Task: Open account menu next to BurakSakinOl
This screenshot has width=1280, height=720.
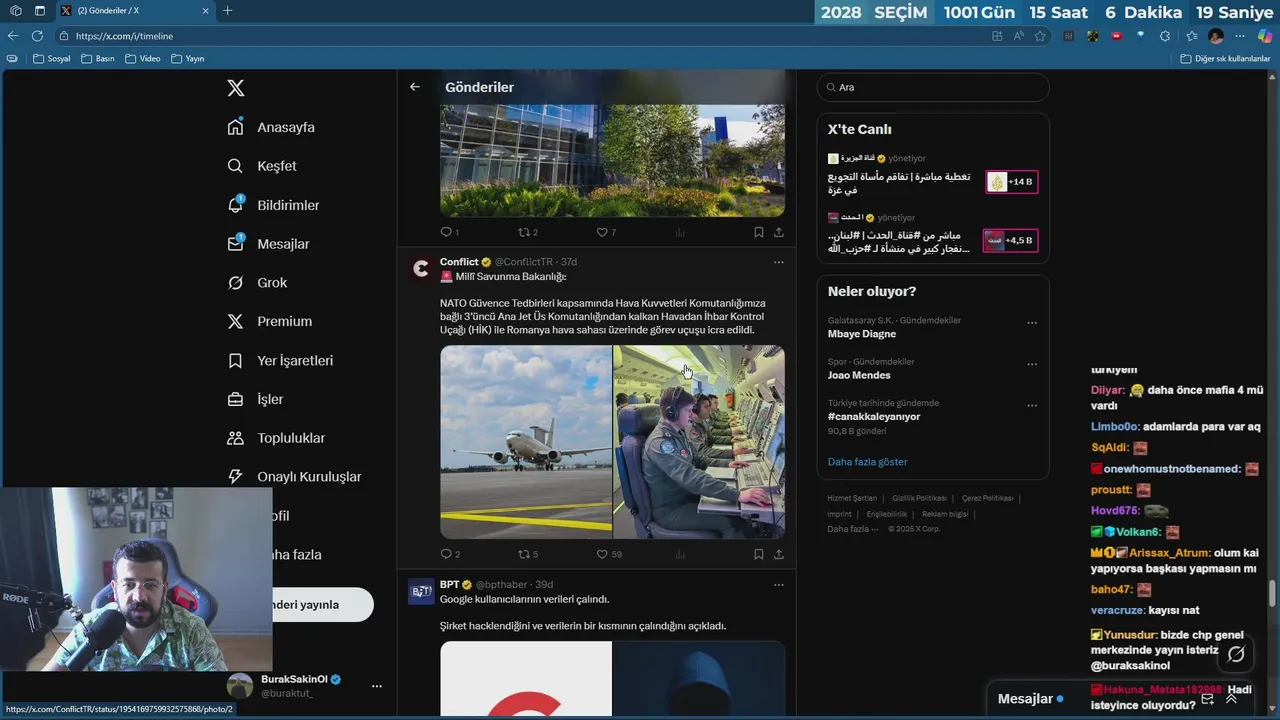Action: coord(377,686)
